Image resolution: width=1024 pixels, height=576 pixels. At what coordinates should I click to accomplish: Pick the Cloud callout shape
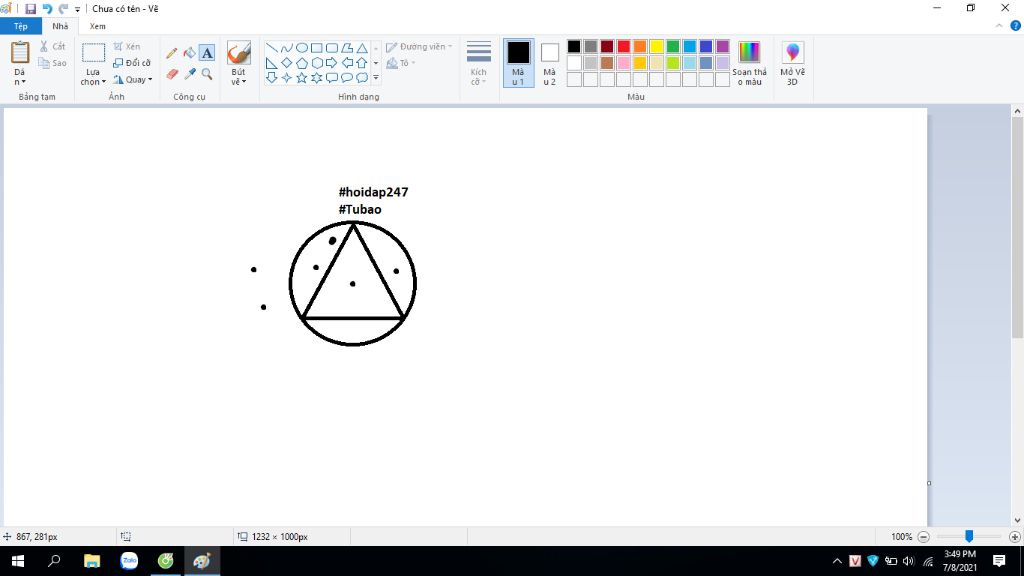coord(362,78)
